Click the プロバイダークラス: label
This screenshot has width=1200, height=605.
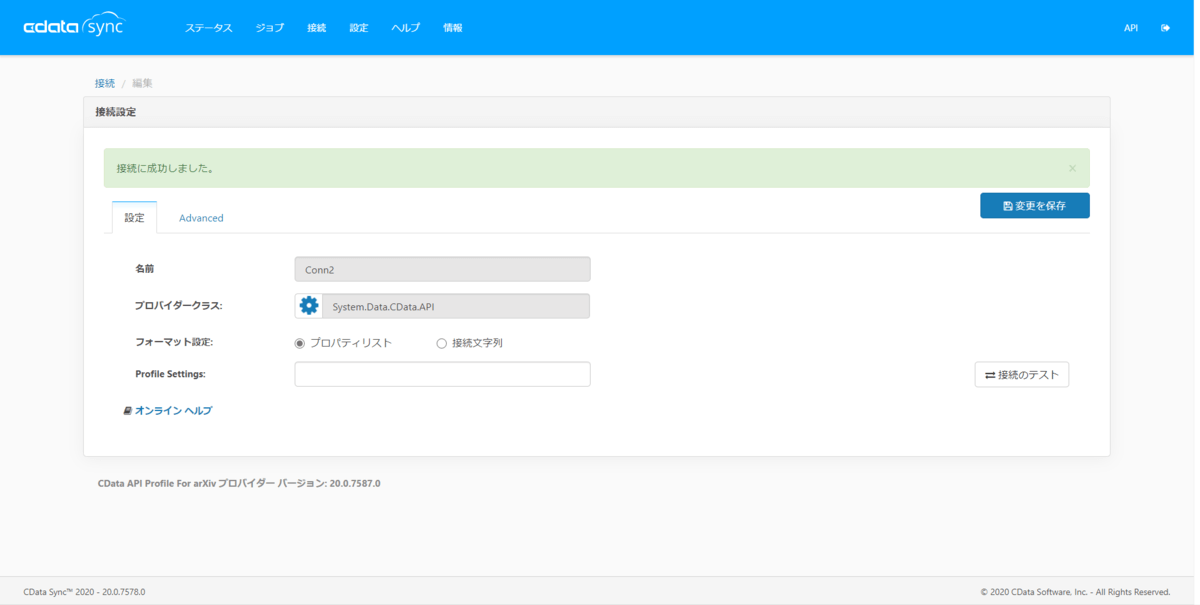pos(178,306)
